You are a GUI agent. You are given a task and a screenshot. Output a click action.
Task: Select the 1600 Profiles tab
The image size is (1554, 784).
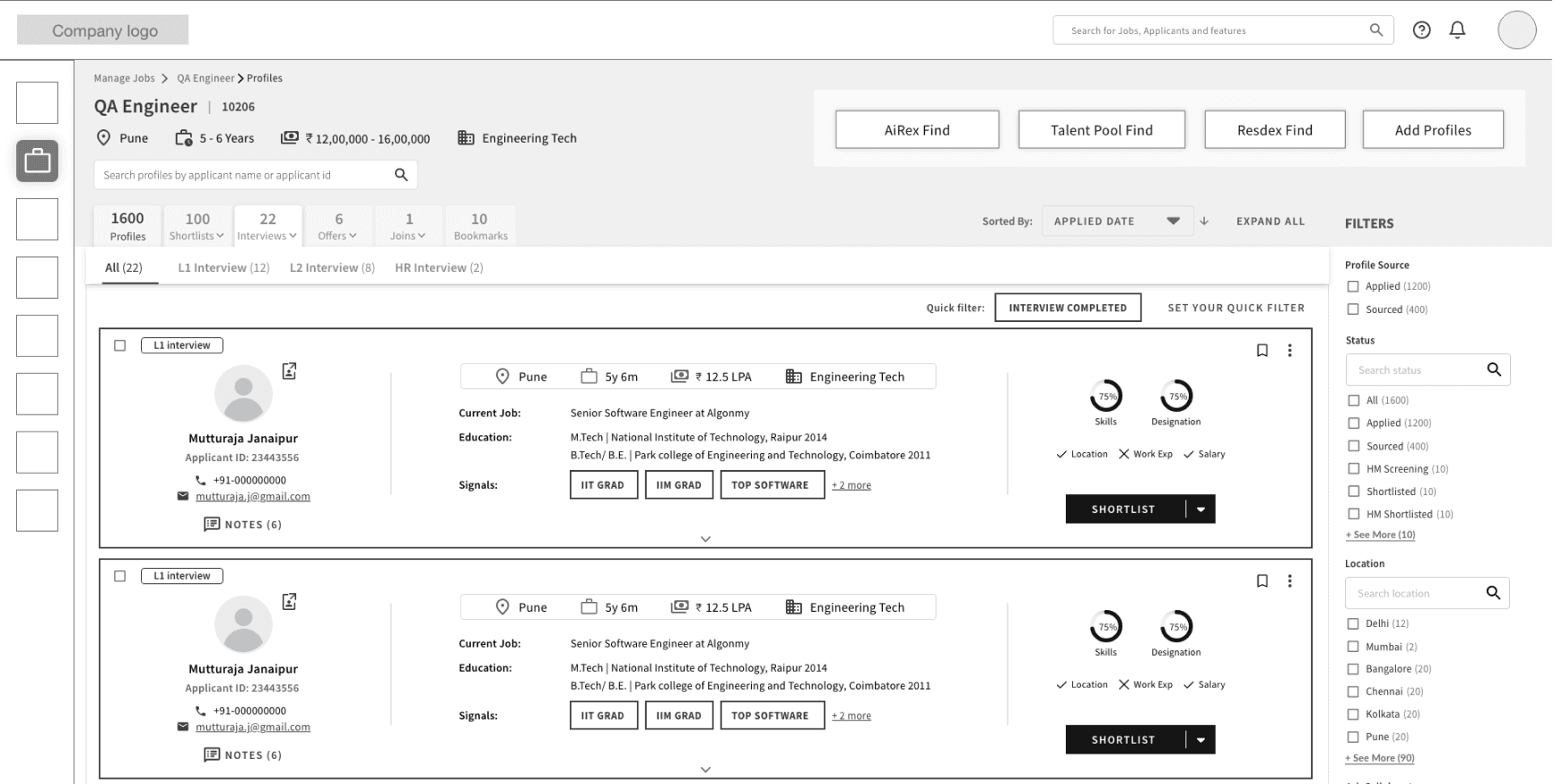[x=127, y=225]
